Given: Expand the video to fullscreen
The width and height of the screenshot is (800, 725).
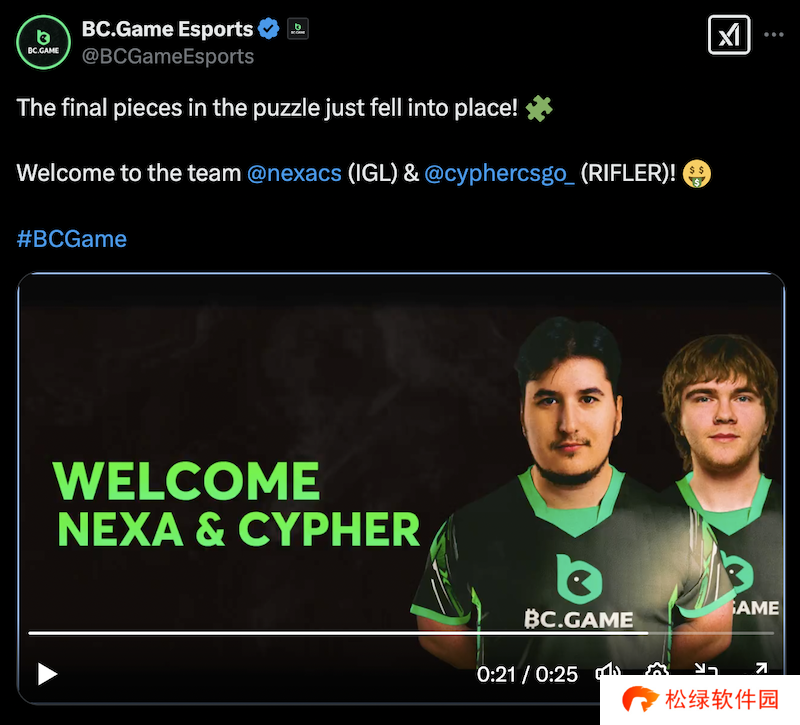Looking at the screenshot, I should click(x=760, y=670).
